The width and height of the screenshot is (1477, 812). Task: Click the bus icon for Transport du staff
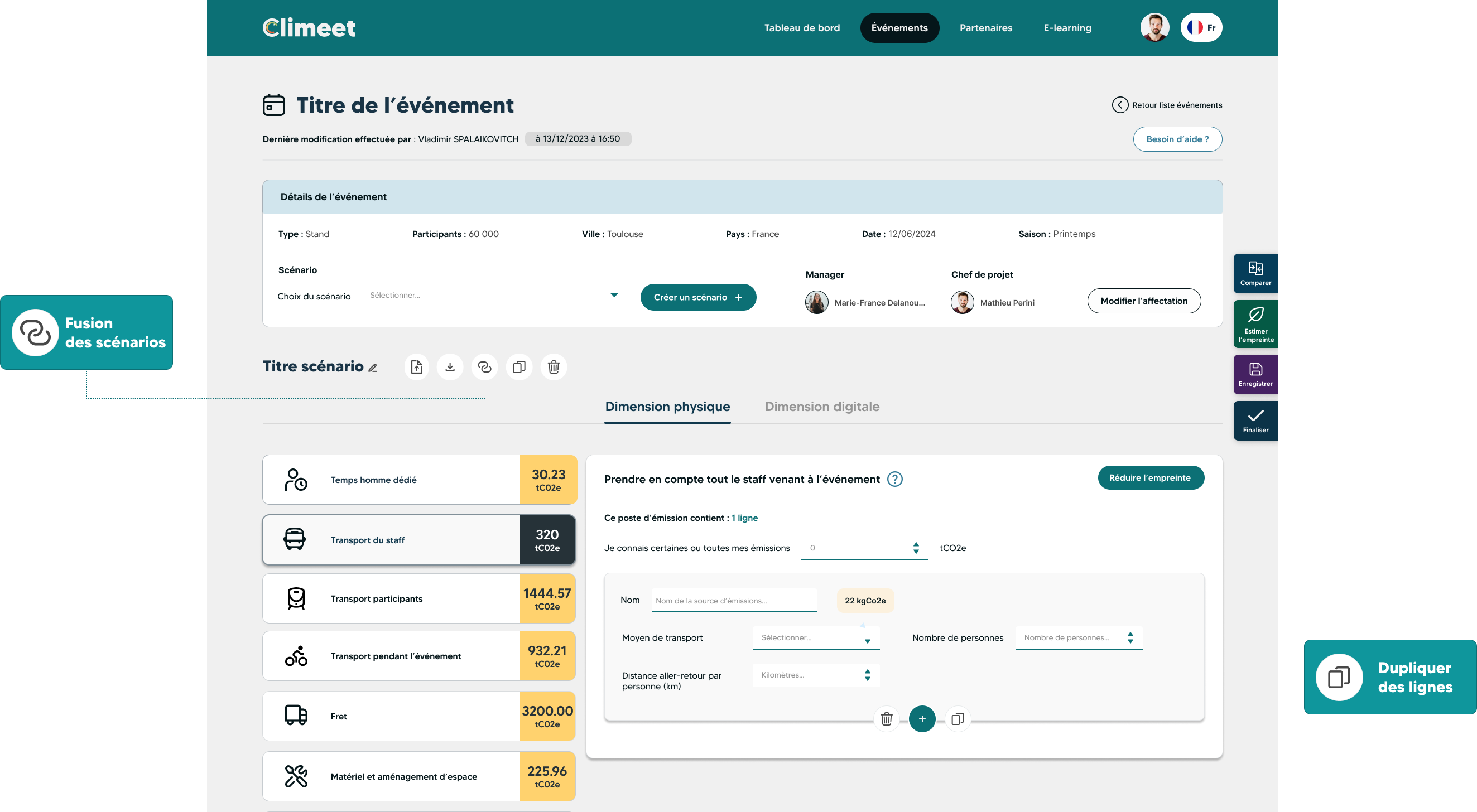click(x=295, y=539)
